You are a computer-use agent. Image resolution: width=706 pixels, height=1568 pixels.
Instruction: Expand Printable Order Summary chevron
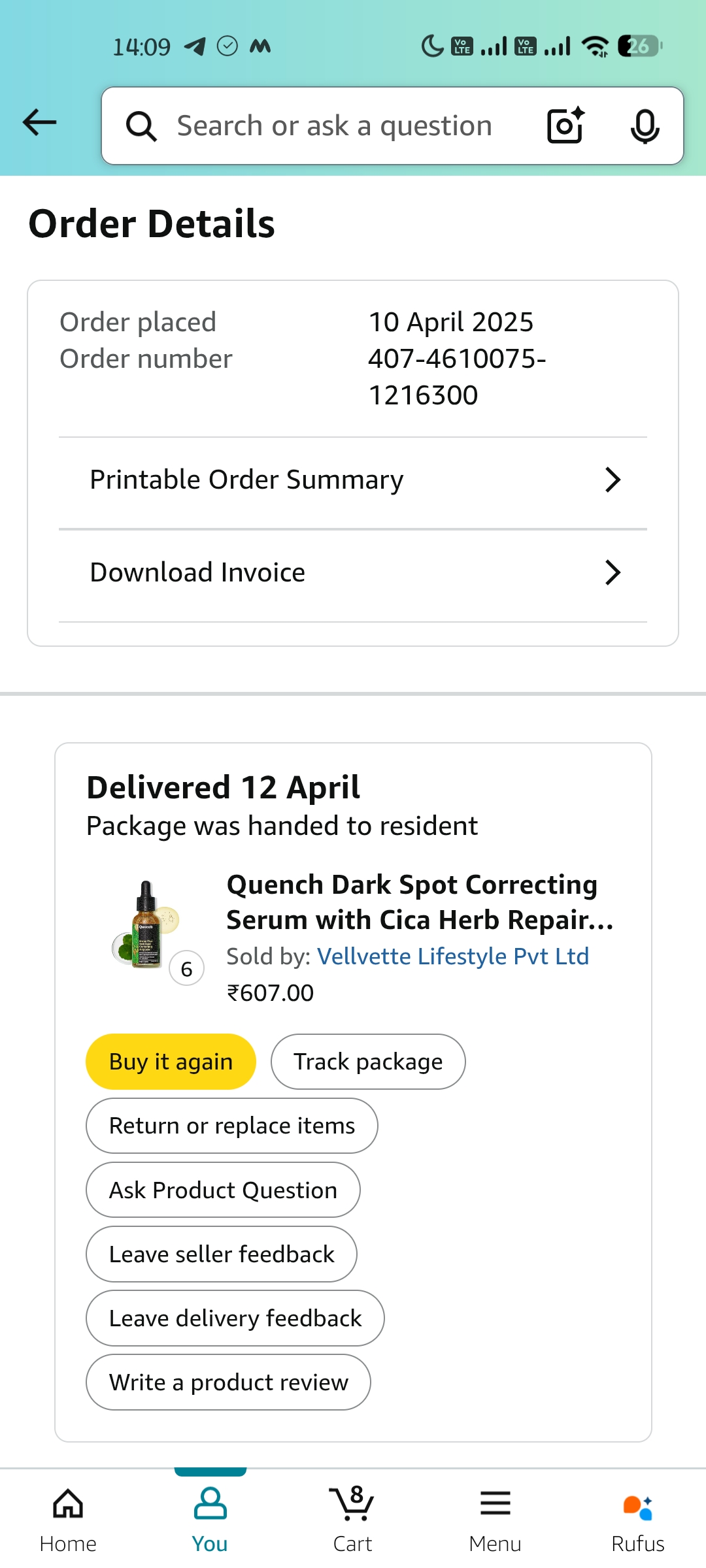coord(613,480)
